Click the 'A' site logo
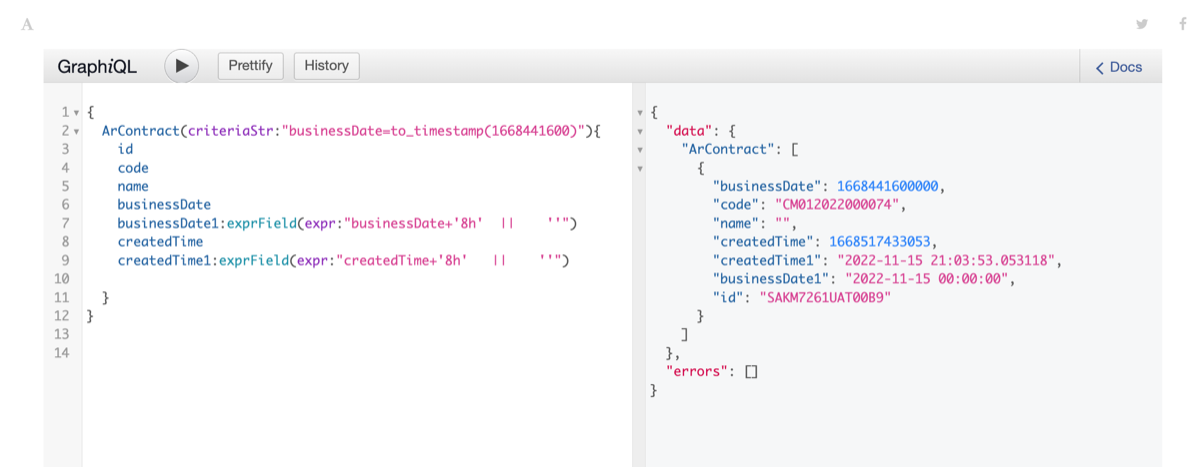Screen dimensions: 1188x467 click(27, 24)
